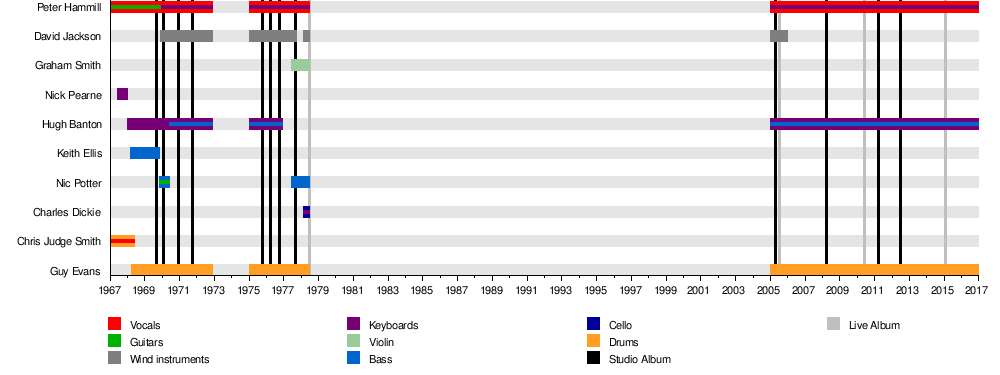Select the gray Wind instruments legend swatch
This screenshot has height=375, width=1000.
[115, 358]
